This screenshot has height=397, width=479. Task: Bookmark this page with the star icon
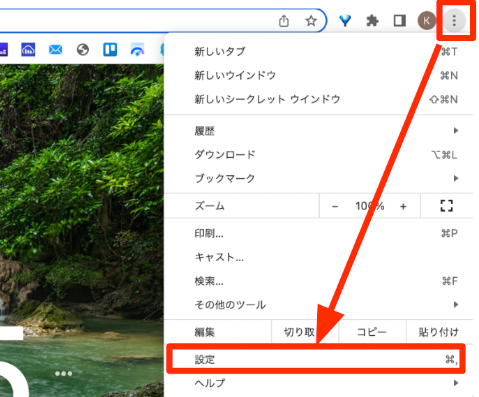pos(311,21)
